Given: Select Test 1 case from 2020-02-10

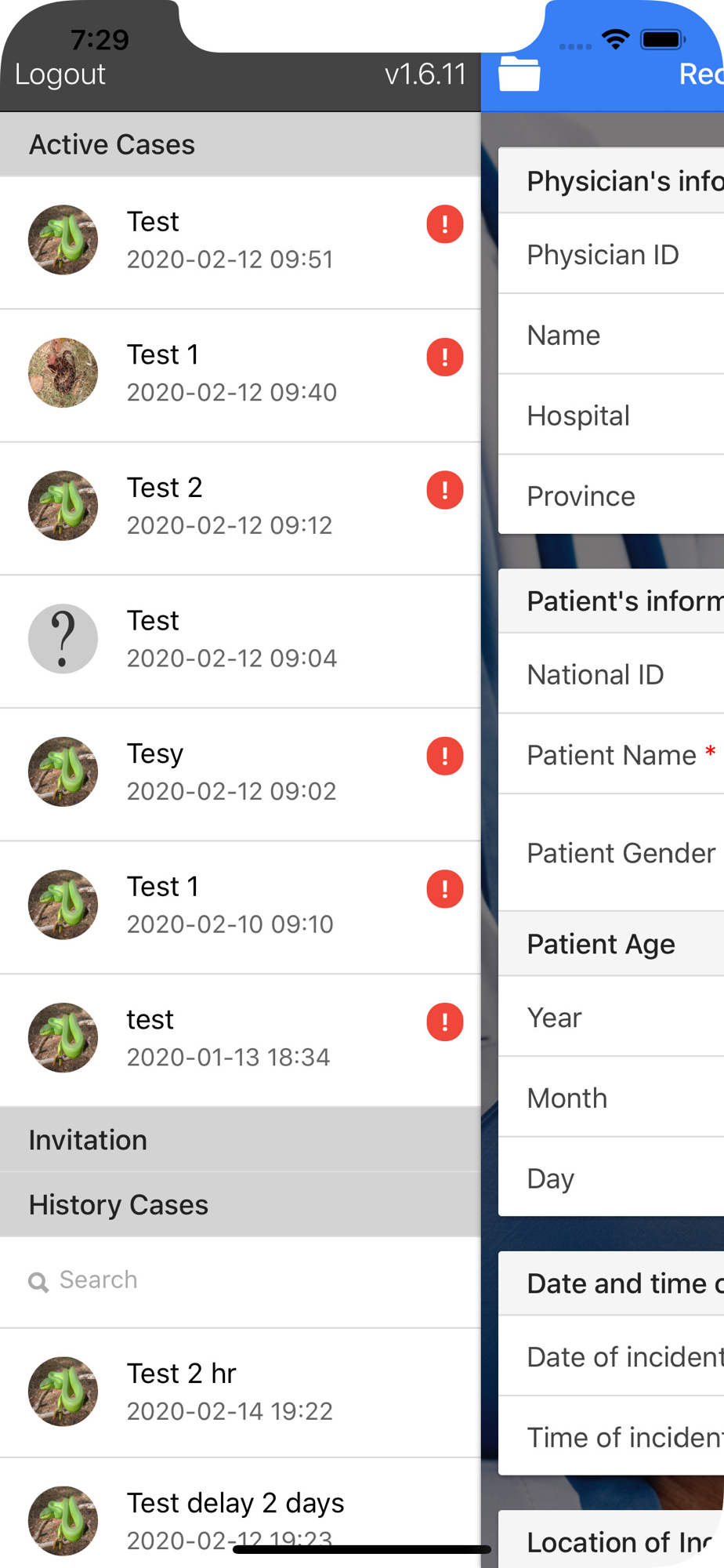Looking at the screenshot, I should click(x=241, y=908).
